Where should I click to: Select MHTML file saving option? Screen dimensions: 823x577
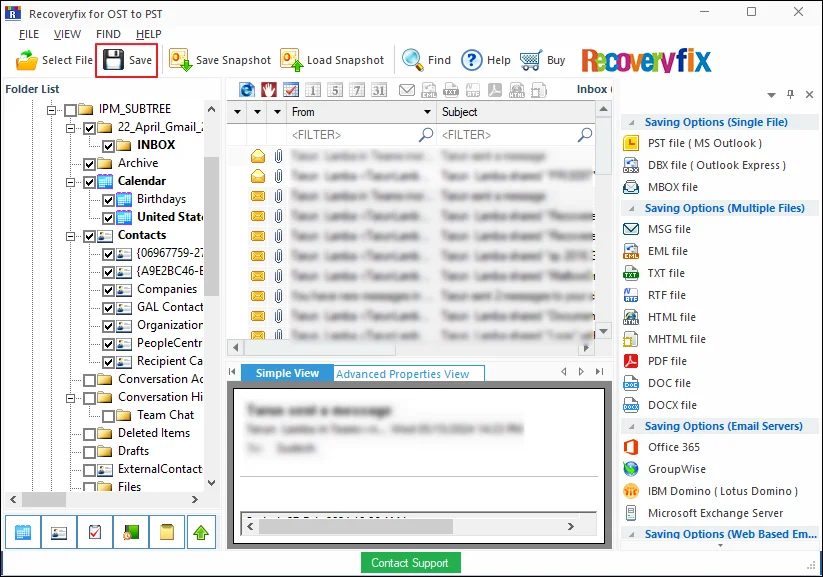point(677,340)
